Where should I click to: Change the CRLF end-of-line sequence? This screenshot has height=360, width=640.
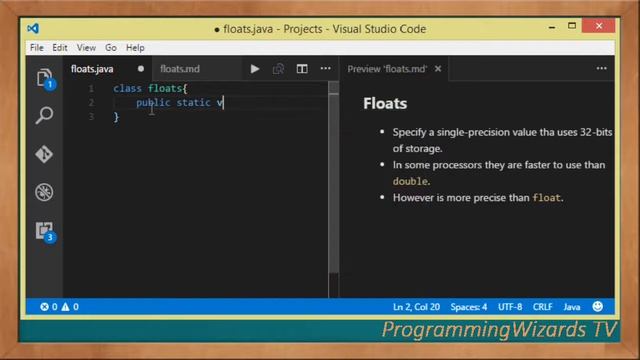coord(542,307)
